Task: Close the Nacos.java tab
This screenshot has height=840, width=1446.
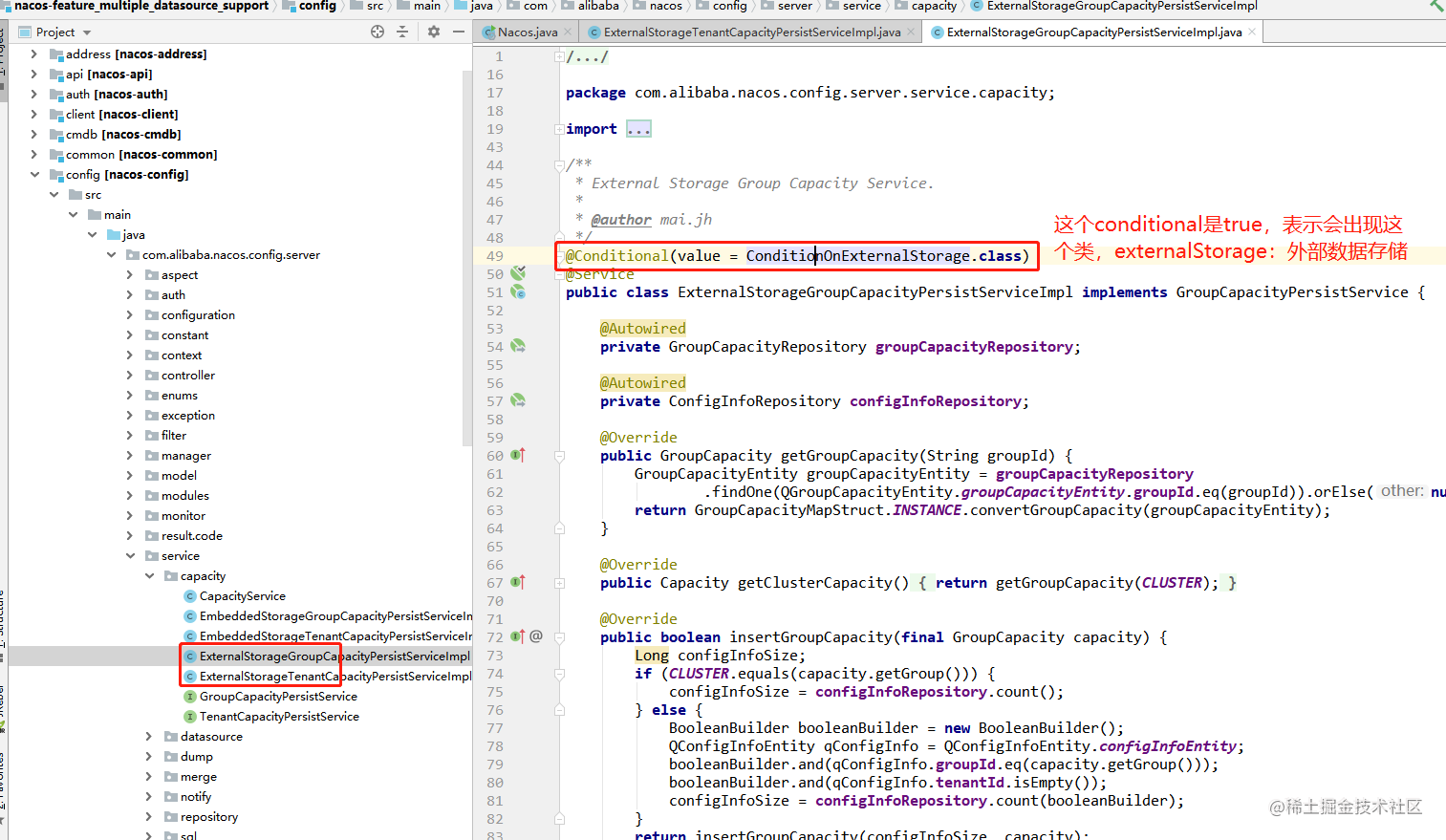Action: (568, 32)
